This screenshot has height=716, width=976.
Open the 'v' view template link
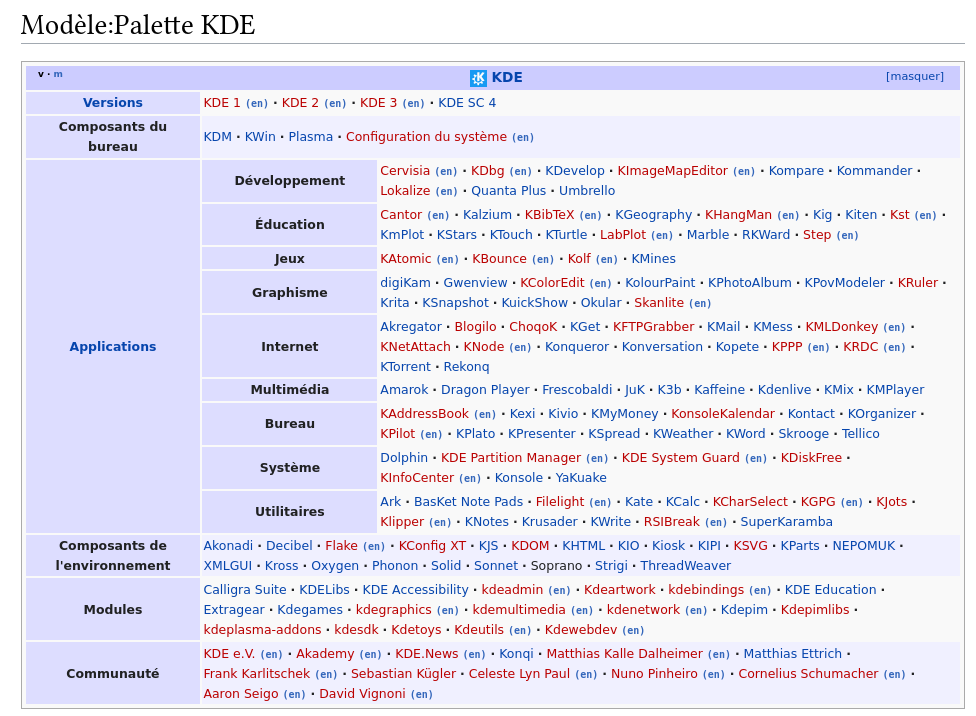point(41,74)
